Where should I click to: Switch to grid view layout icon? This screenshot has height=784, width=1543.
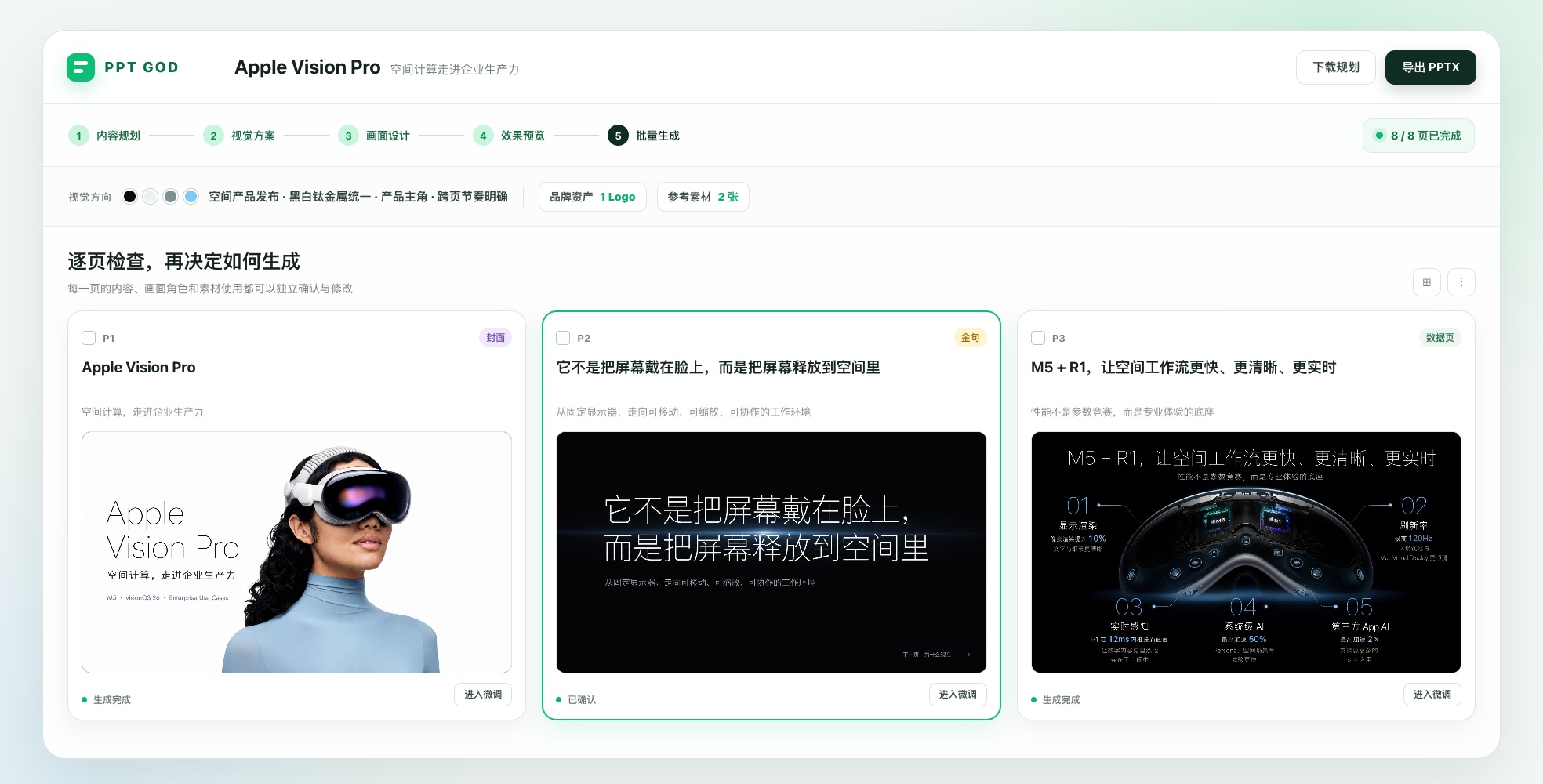tap(1426, 282)
